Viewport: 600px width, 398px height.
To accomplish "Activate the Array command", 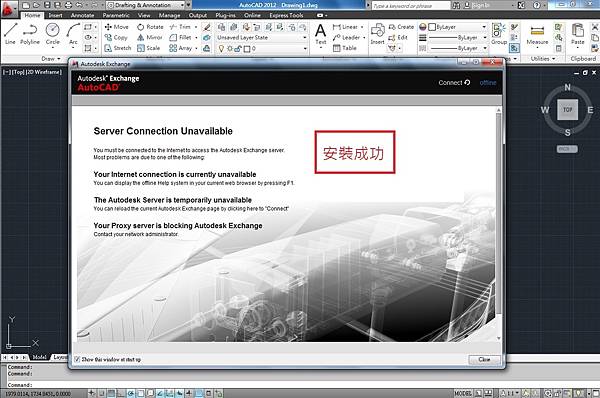I will click(181, 48).
